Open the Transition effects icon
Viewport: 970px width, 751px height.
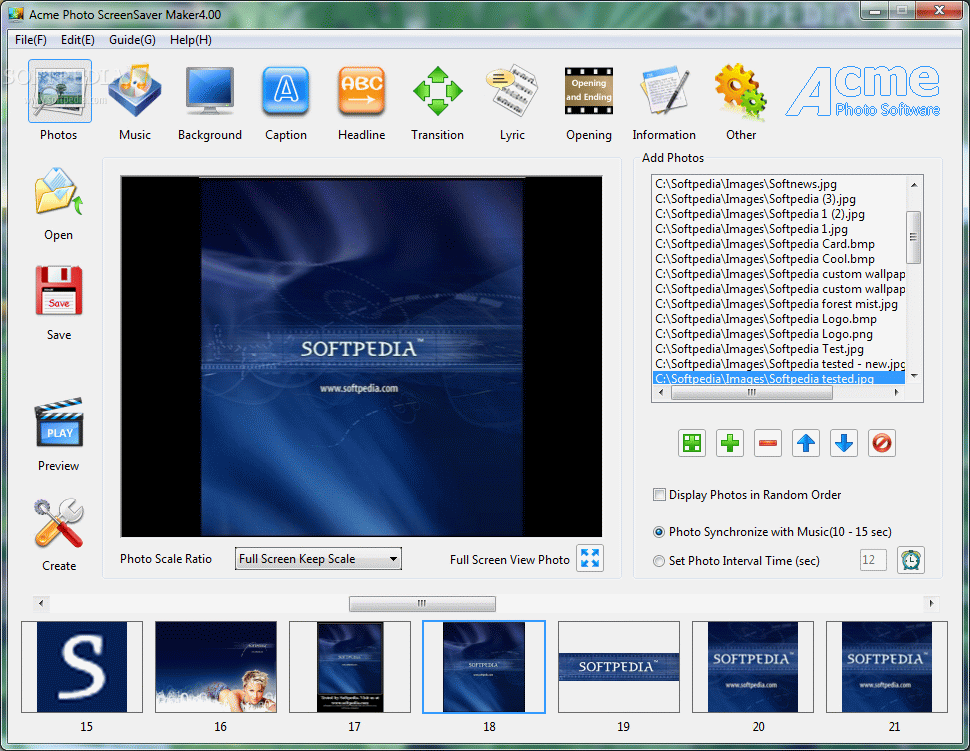437,91
